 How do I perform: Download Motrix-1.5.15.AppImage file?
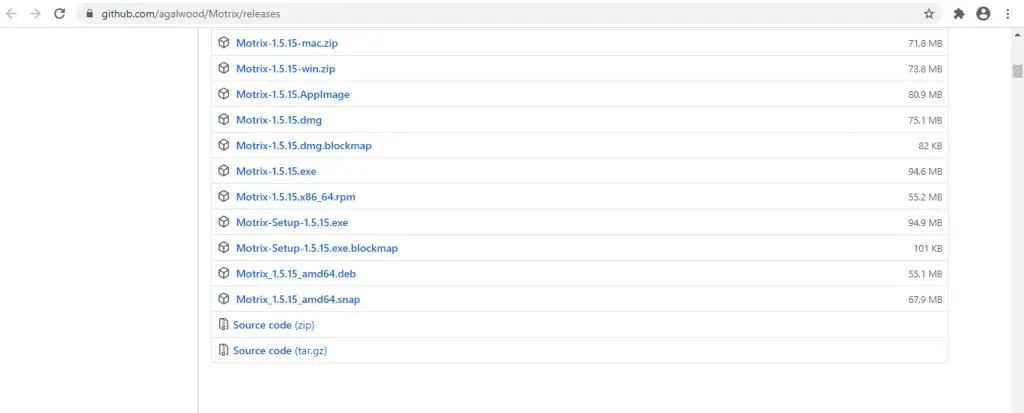point(292,94)
